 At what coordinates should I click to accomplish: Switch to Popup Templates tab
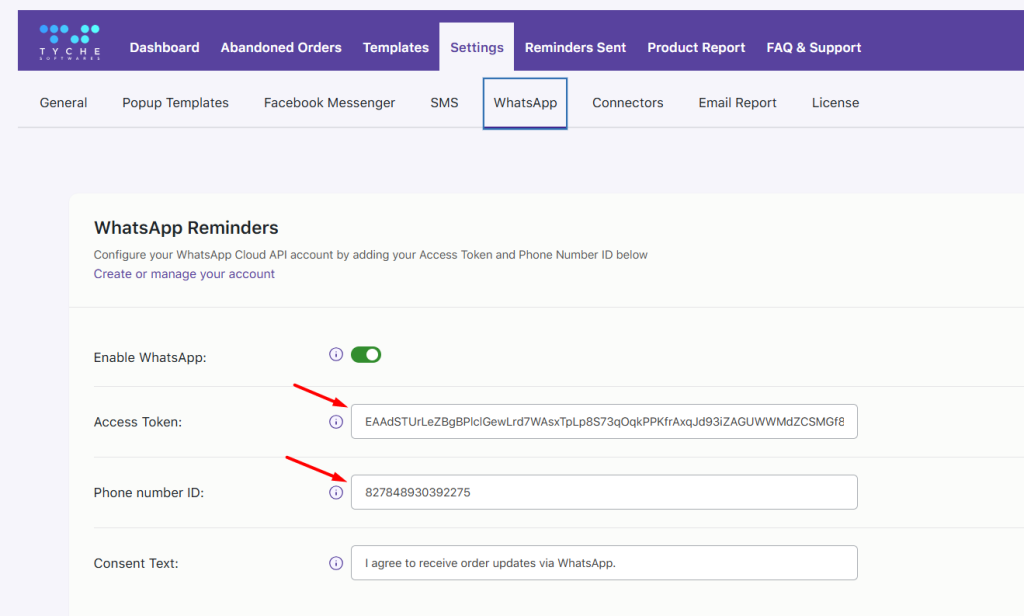(x=175, y=102)
